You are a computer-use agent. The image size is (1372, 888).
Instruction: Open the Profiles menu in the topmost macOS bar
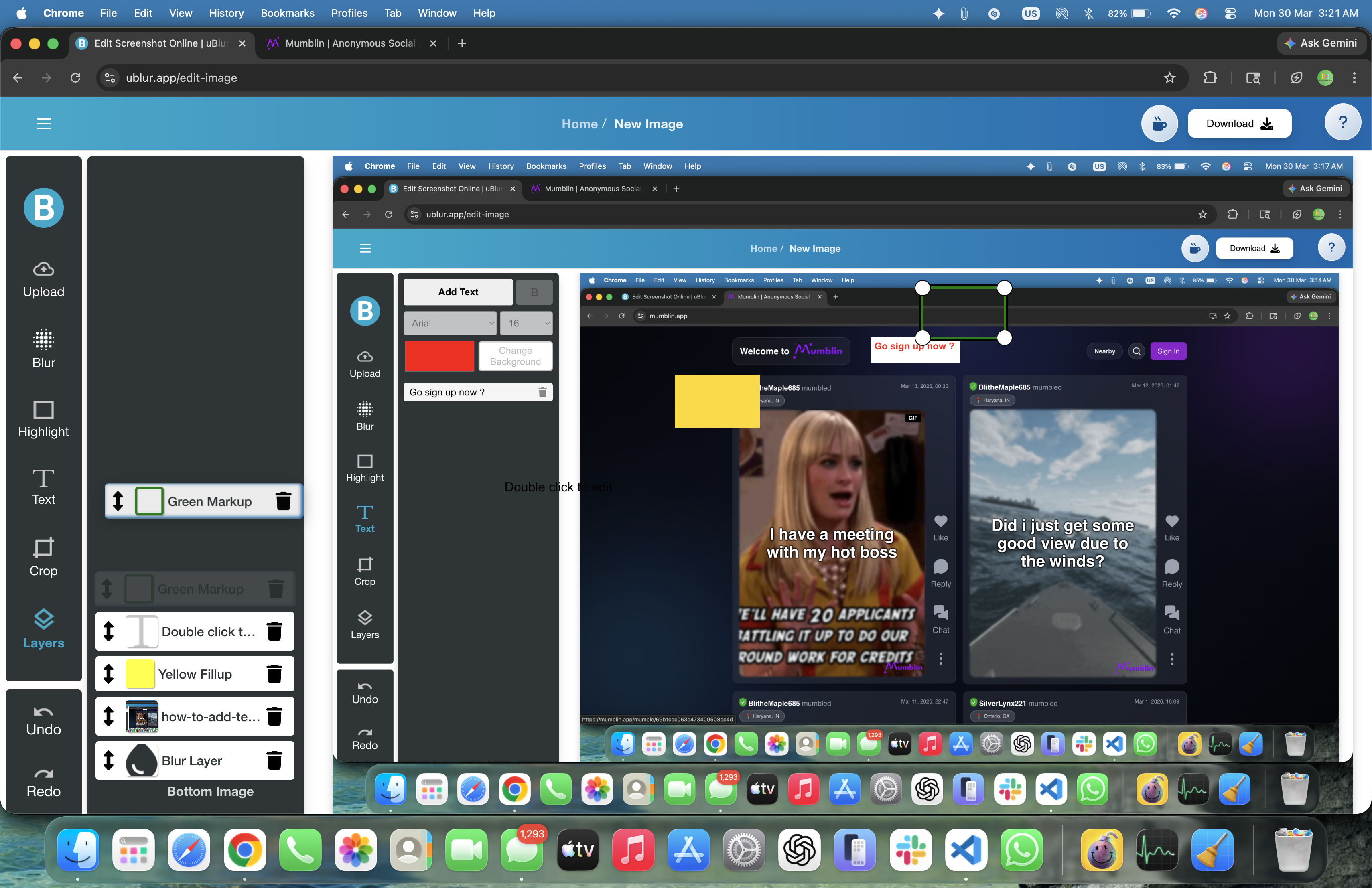click(x=349, y=13)
